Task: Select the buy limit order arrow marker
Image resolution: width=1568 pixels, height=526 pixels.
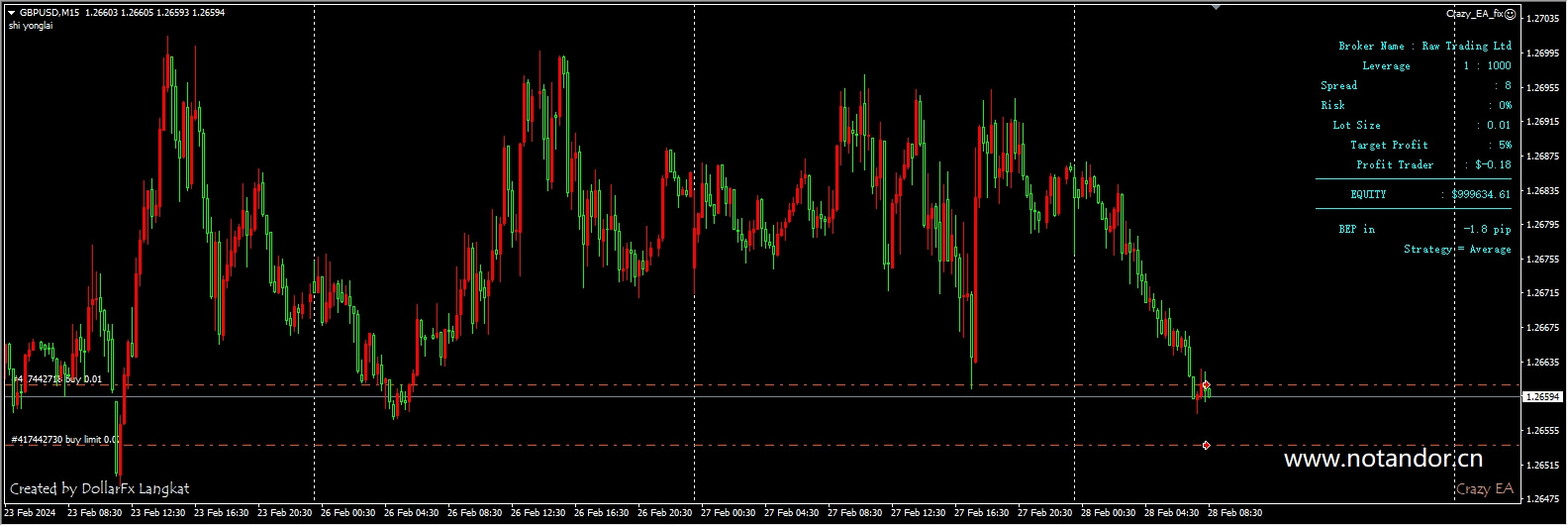Action: click(x=1206, y=445)
